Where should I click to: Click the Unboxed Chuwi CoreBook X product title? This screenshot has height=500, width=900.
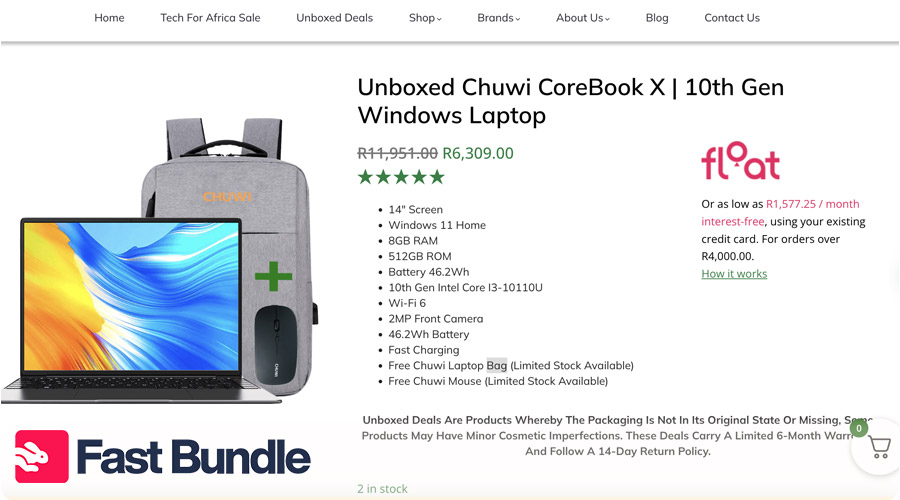point(571,101)
